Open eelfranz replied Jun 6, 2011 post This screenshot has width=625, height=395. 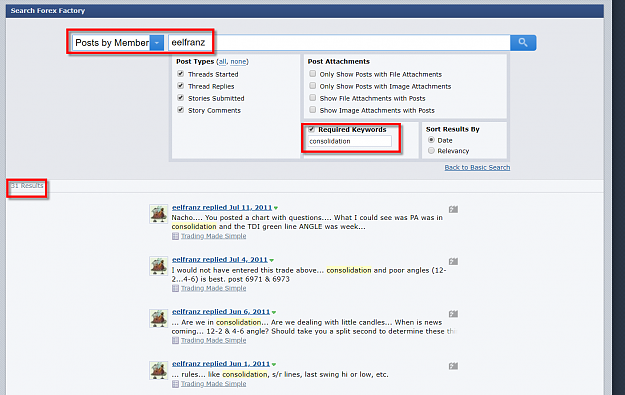click(x=221, y=312)
